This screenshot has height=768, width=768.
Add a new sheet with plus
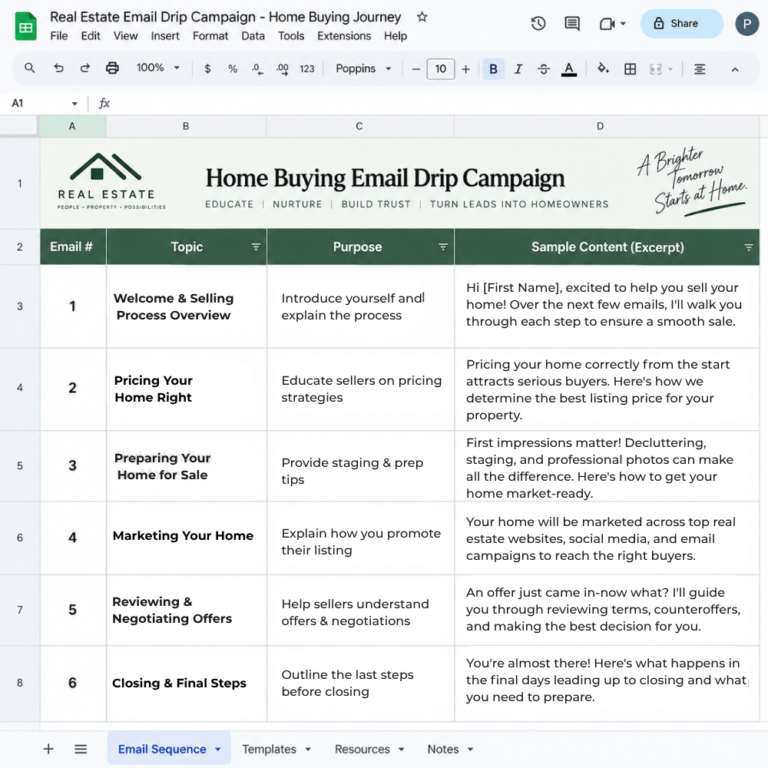[48, 749]
